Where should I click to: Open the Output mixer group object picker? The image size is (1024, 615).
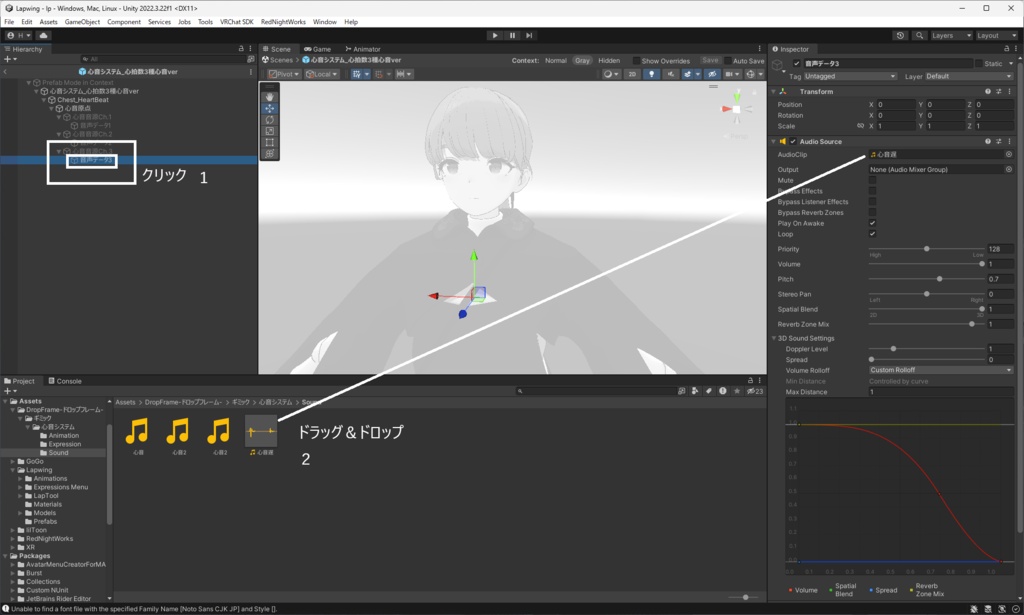(x=1009, y=169)
